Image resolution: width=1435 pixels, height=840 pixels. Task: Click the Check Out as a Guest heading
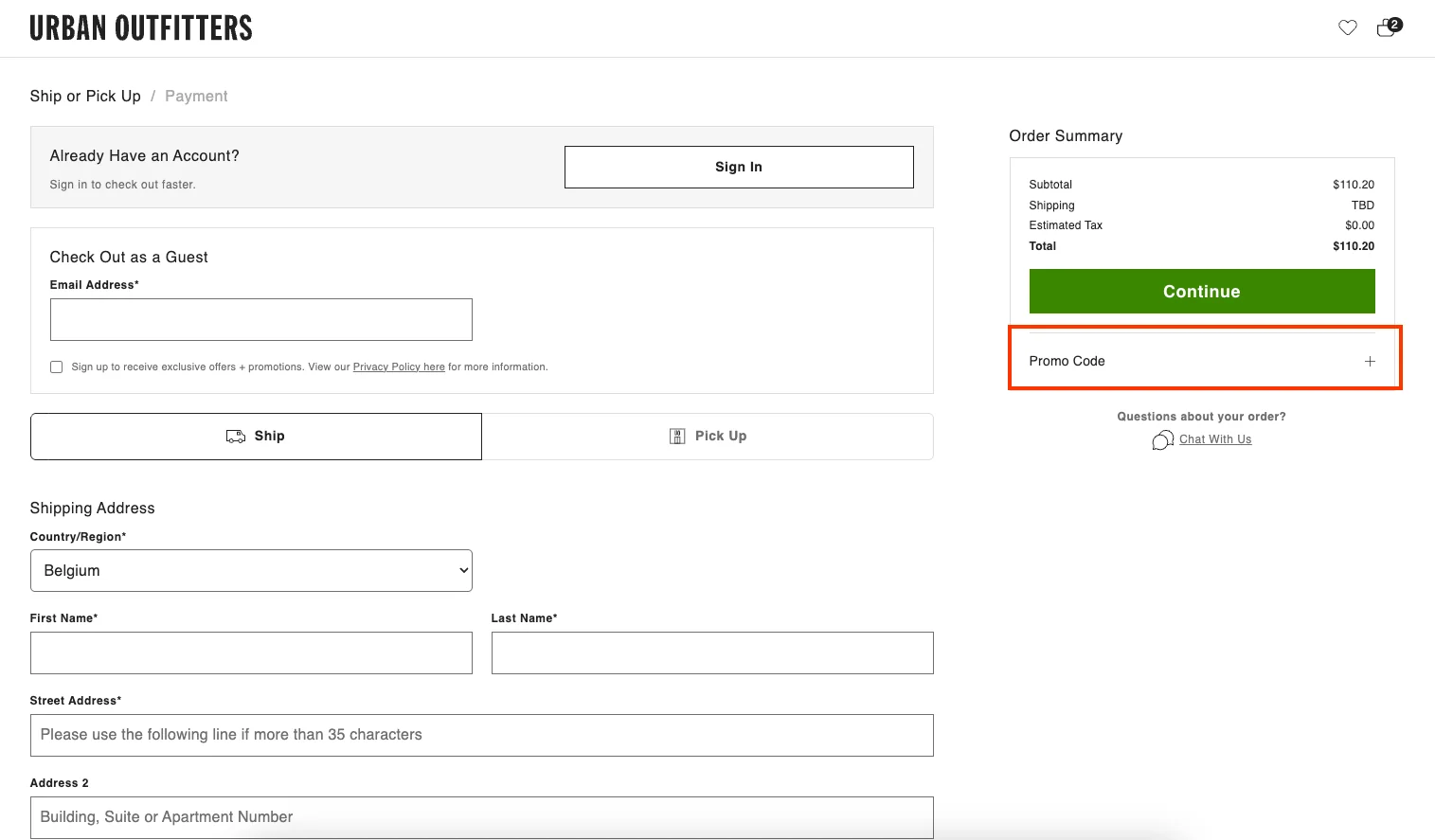click(129, 257)
